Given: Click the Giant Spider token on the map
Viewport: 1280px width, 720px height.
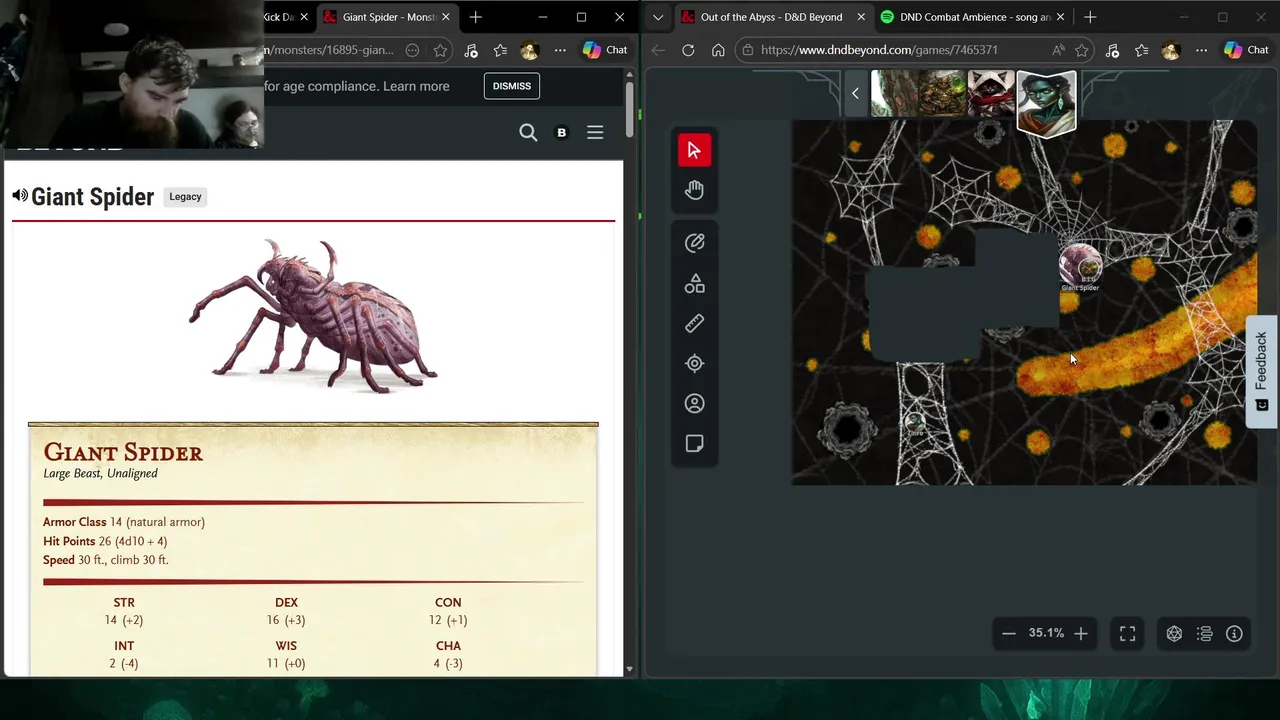Looking at the screenshot, I should tap(1080, 265).
